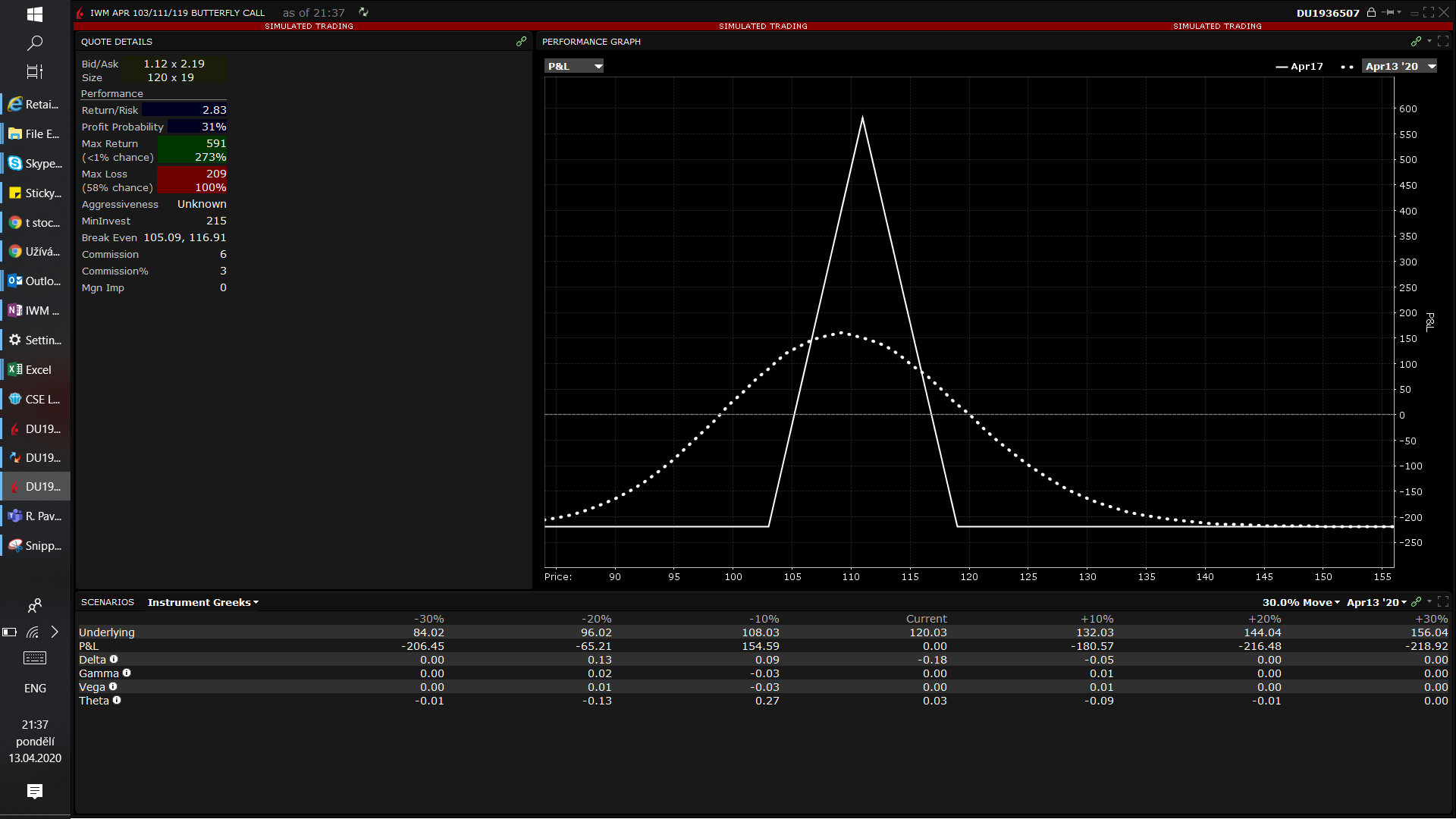Click the P&L value 154.59 at -10%
This screenshot has width=1456, height=819.
pyautogui.click(x=761, y=646)
